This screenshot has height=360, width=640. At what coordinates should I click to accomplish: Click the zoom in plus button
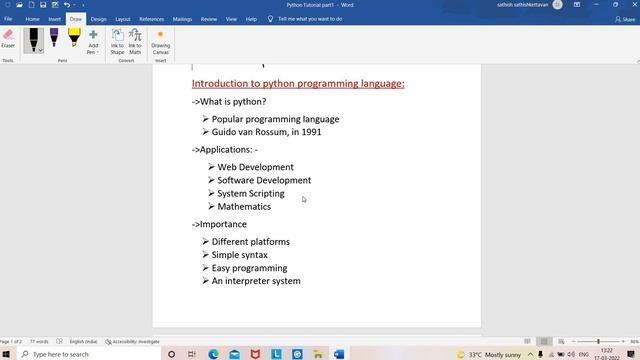pyautogui.click(x=623, y=341)
